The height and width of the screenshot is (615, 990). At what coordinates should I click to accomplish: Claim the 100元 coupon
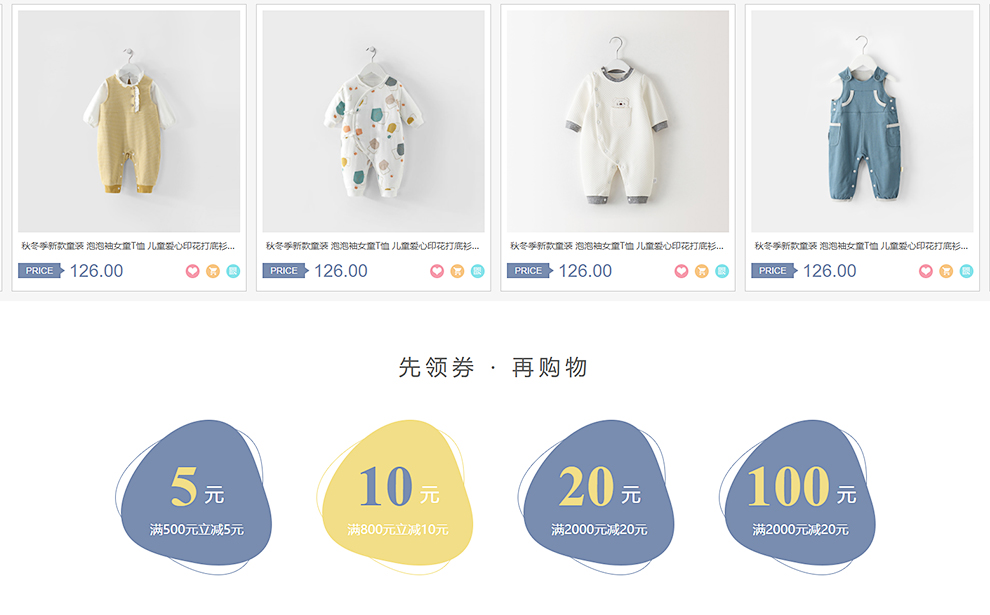click(797, 498)
